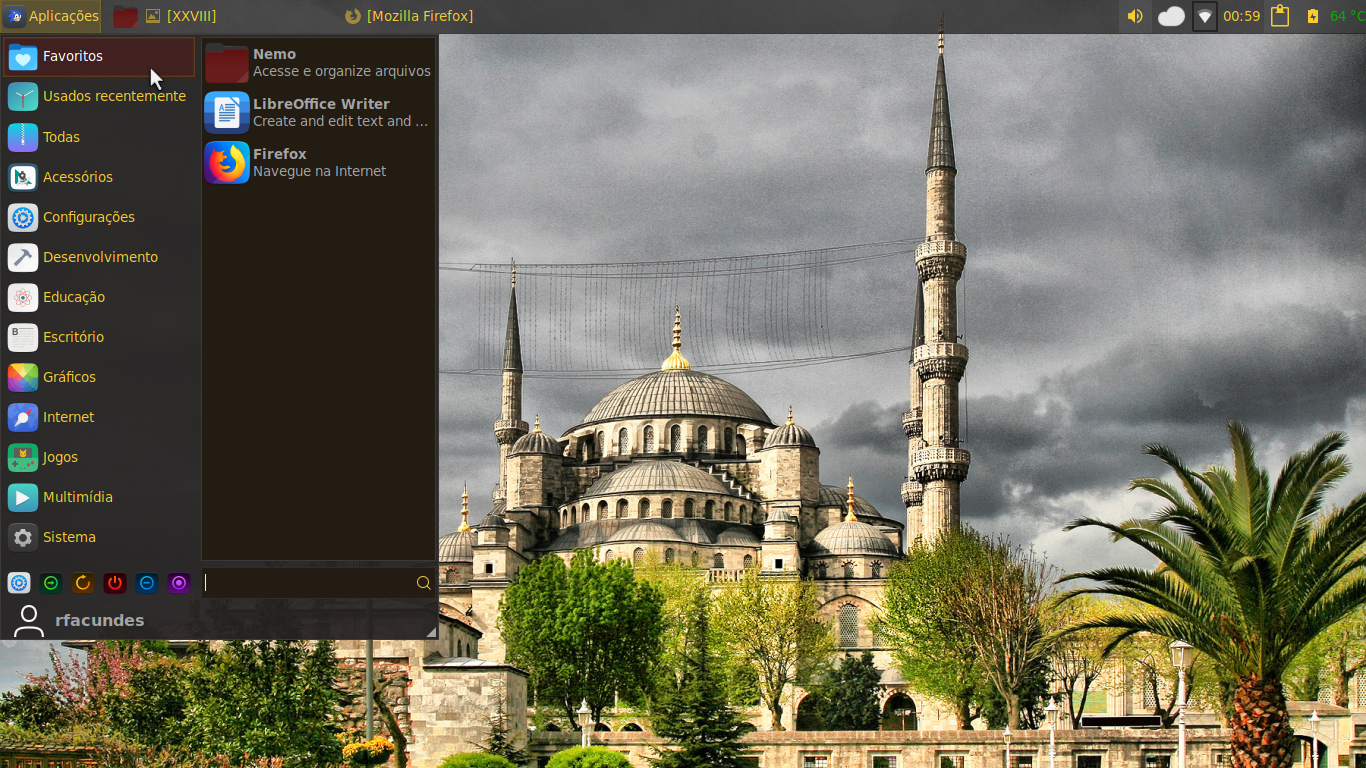Viewport: 1366px width, 768px height.
Task: Click the magnifier icon in search box
Action: (423, 583)
